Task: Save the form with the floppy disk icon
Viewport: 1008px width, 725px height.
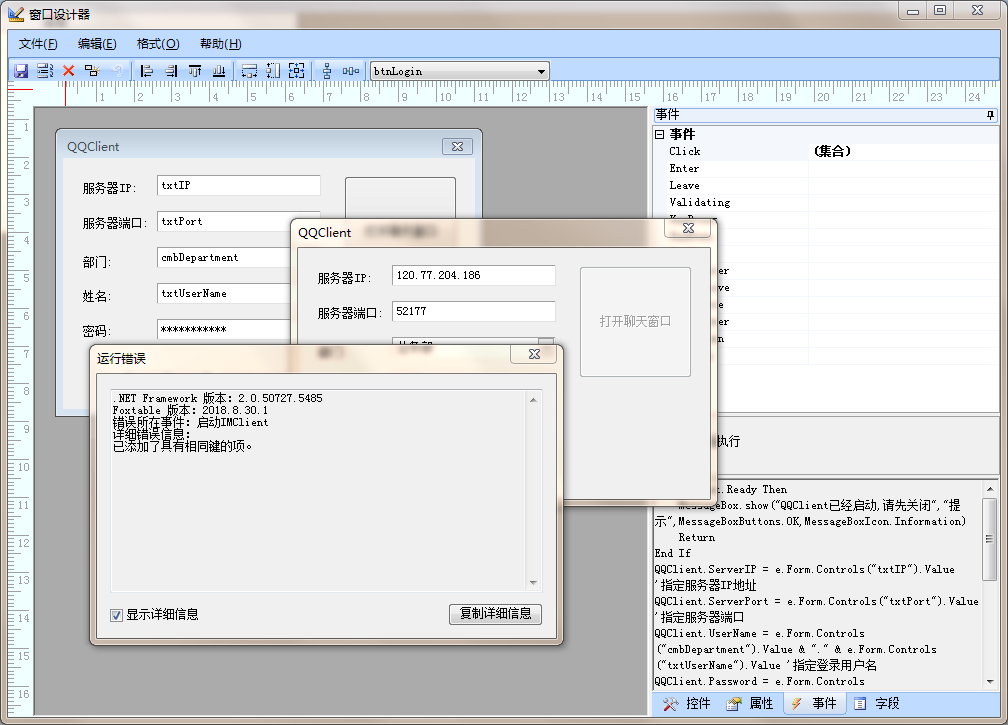Action: (21, 71)
